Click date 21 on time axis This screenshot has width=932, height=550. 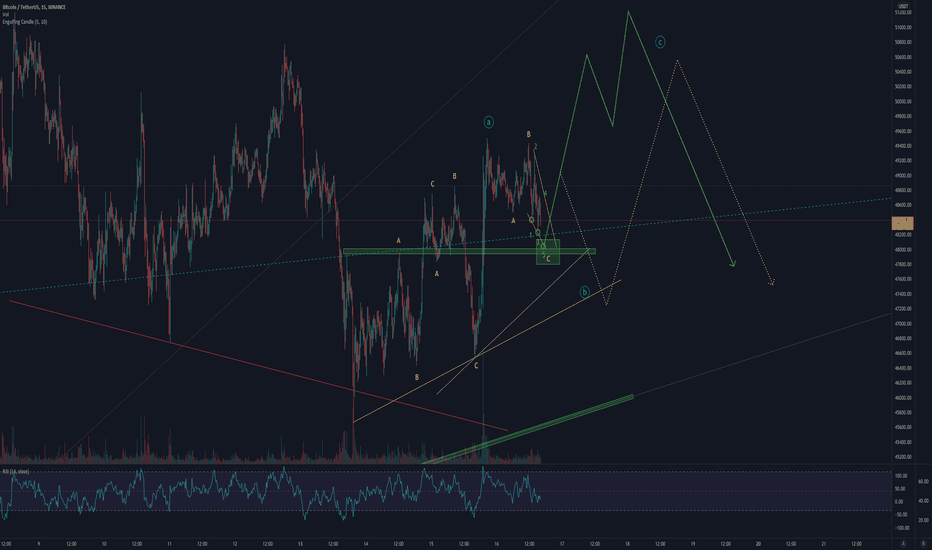click(823, 543)
